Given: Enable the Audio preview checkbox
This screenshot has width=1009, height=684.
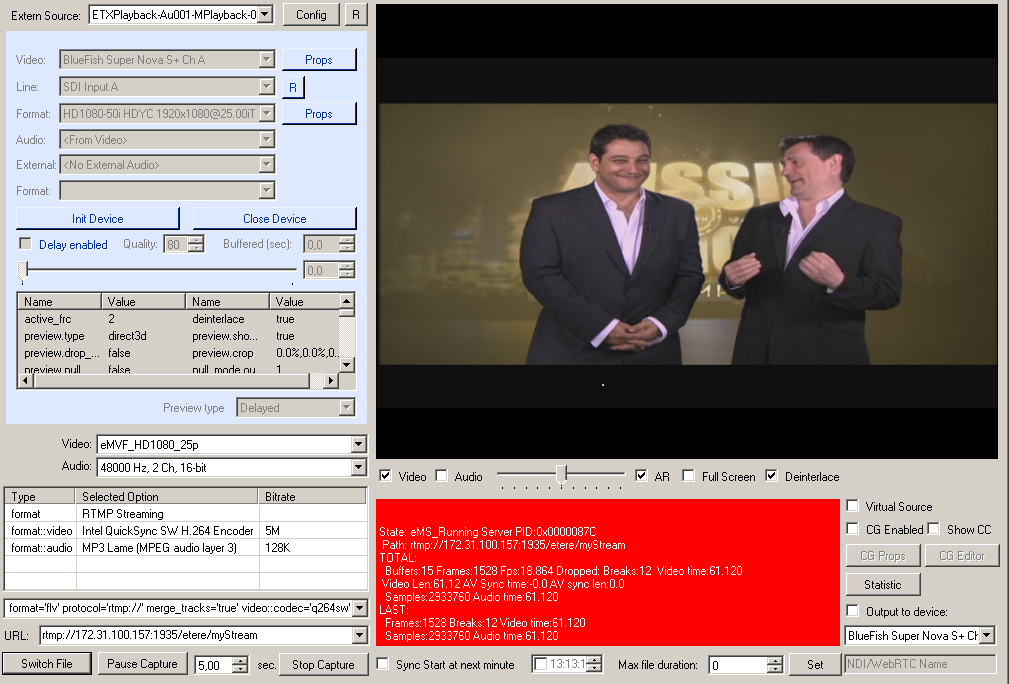Looking at the screenshot, I should 441,477.
